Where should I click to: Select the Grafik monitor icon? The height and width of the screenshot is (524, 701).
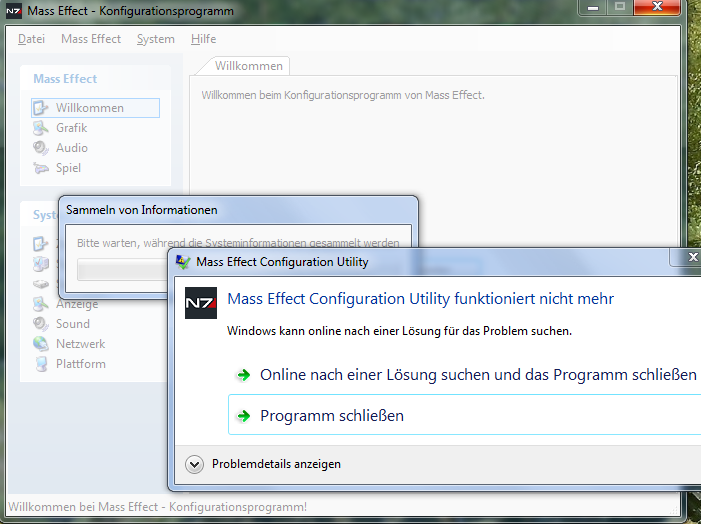pyautogui.click(x=41, y=128)
